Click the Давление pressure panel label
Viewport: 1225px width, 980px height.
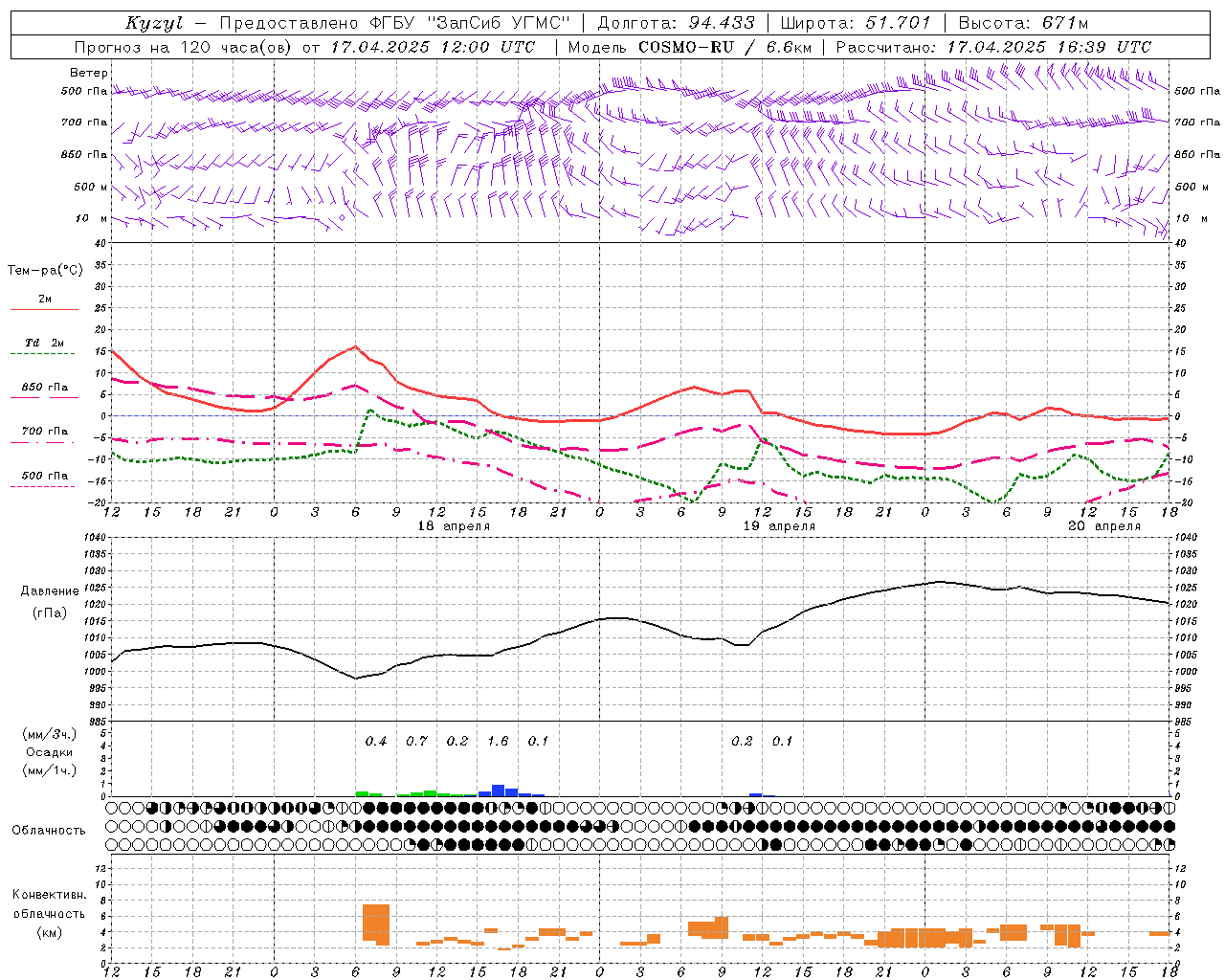coord(50,591)
